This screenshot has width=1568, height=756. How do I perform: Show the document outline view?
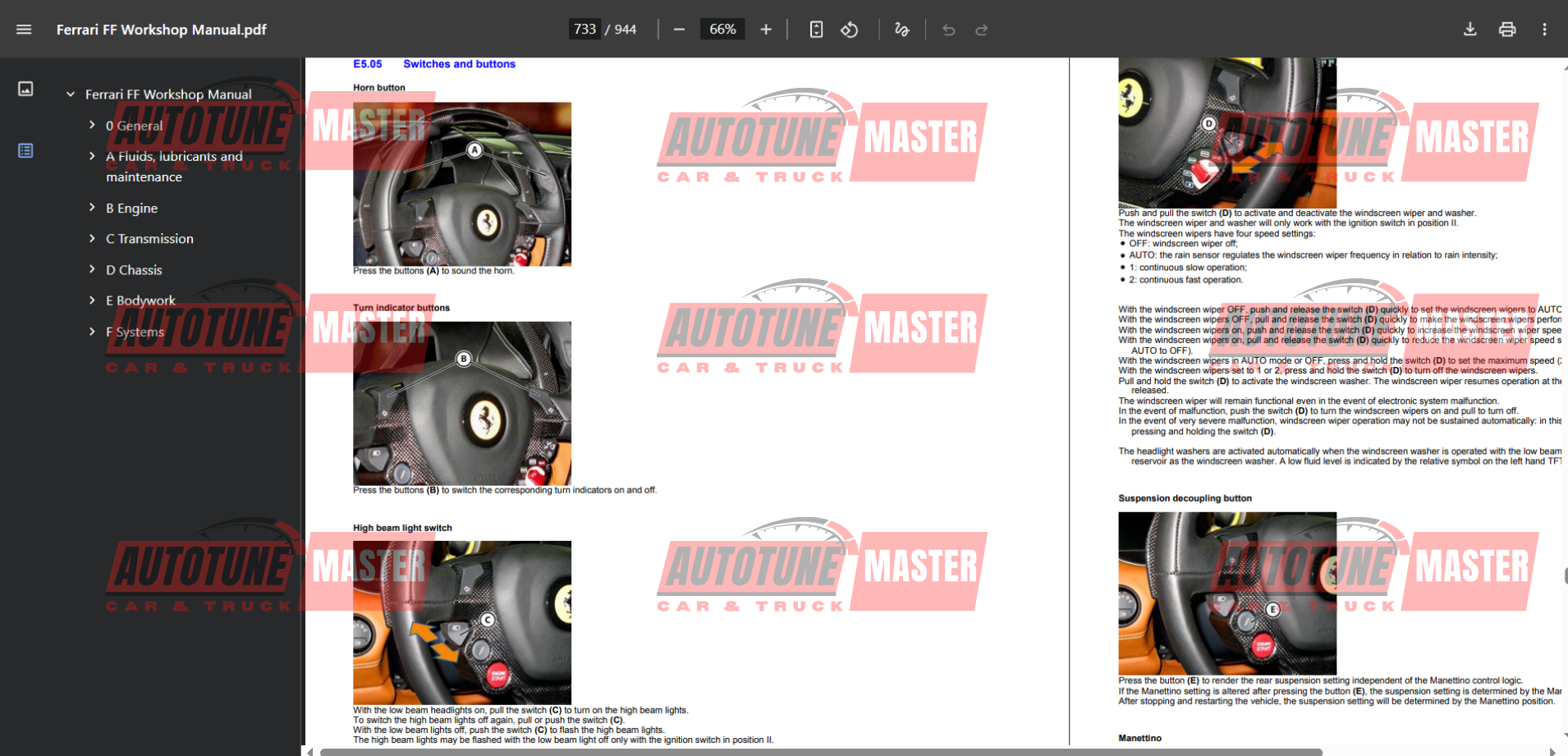(x=25, y=150)
